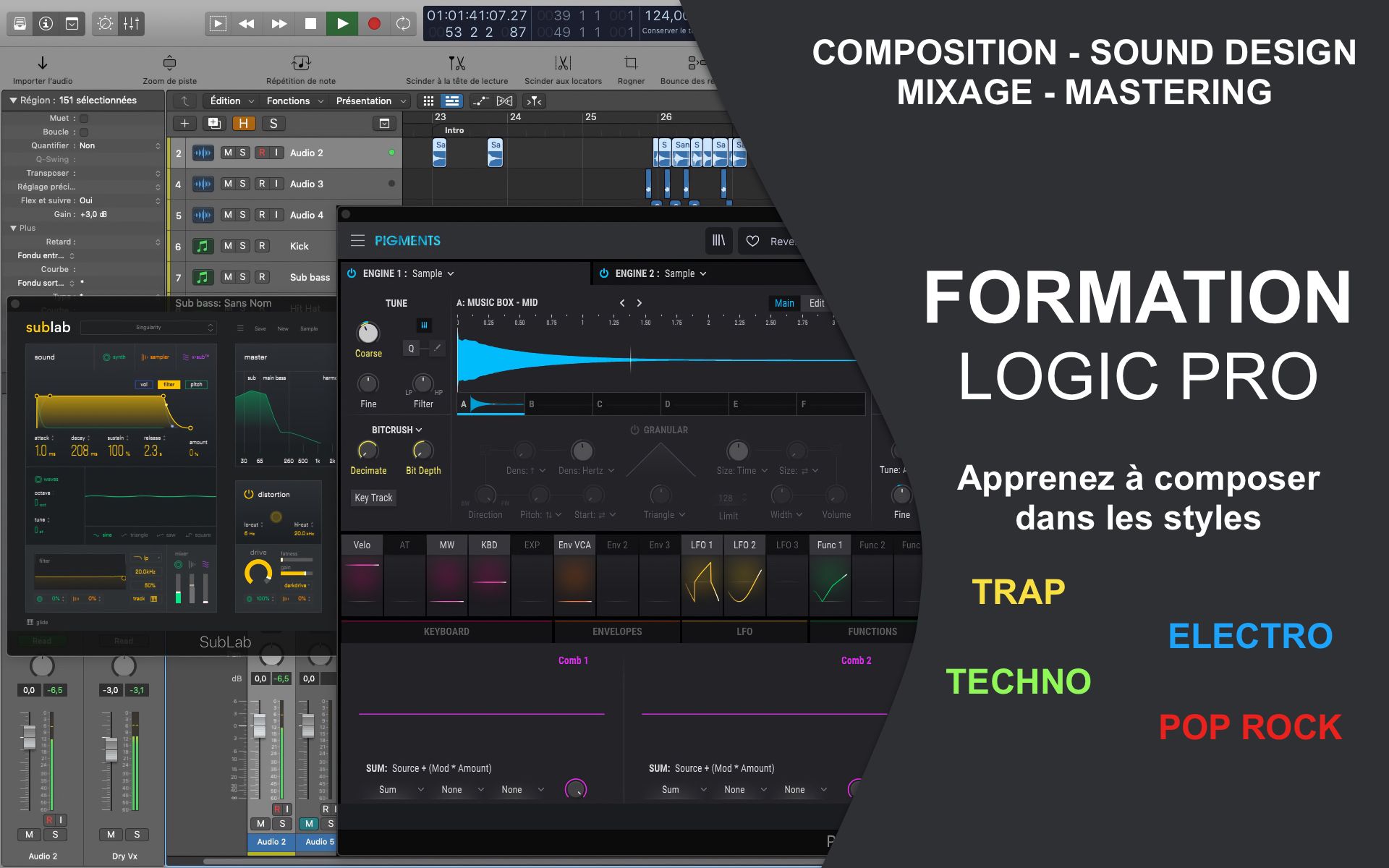Click the green Play button
This screenshot has height=868, width=1389.
click(x=342, y=24)
